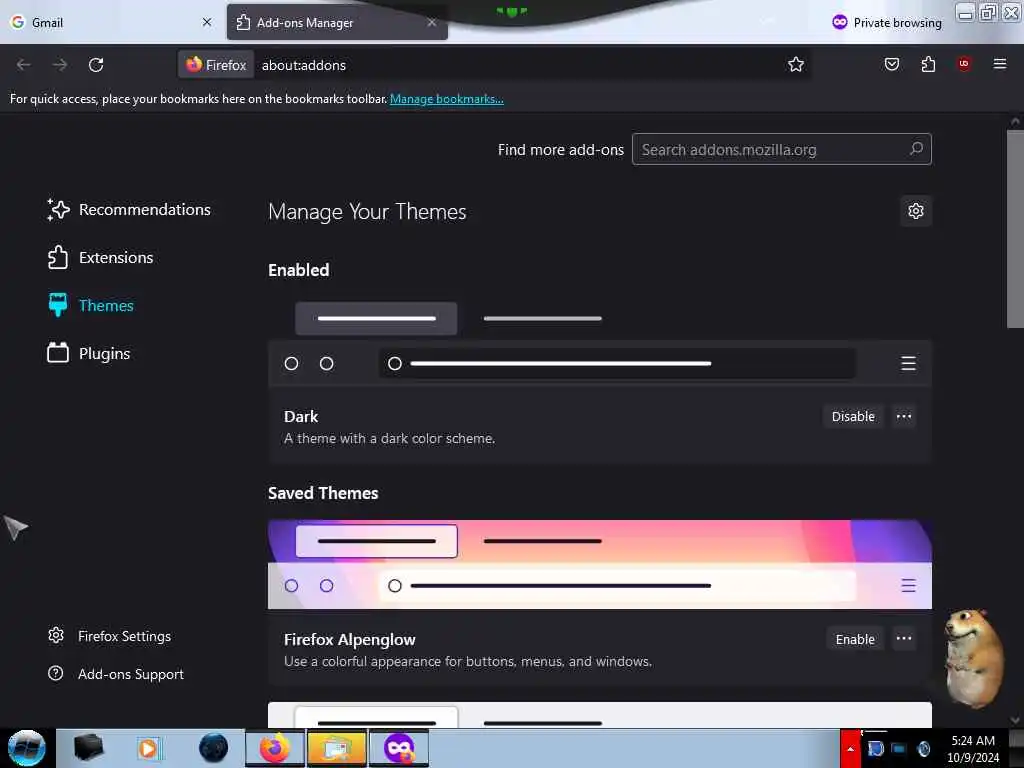
Task: Click the magnifier icon in the add-ons search box
Action: tap(916, 149)
